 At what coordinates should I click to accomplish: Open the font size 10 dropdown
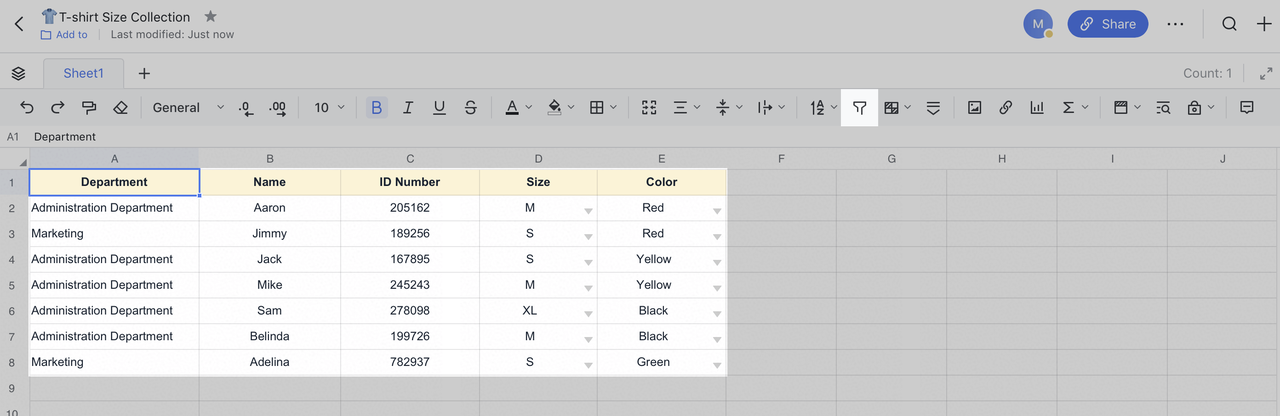point(329,108)
